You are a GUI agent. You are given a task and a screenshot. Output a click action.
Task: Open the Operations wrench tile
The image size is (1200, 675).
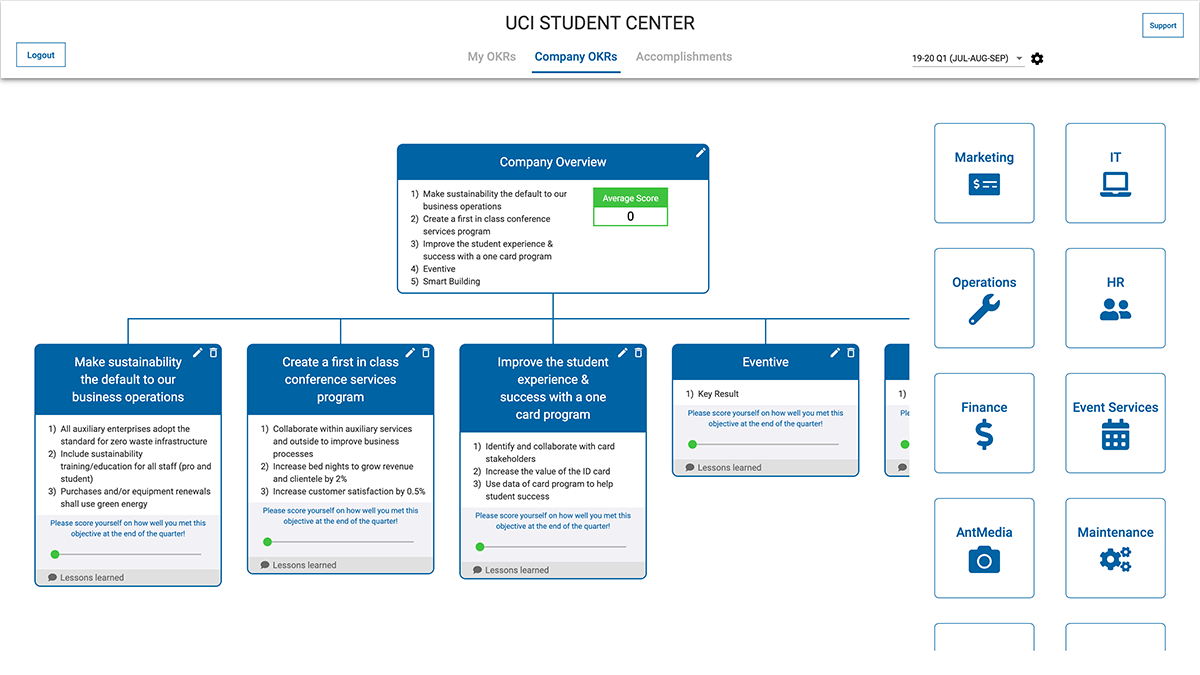pyautogui.click(x=984, y=298)
